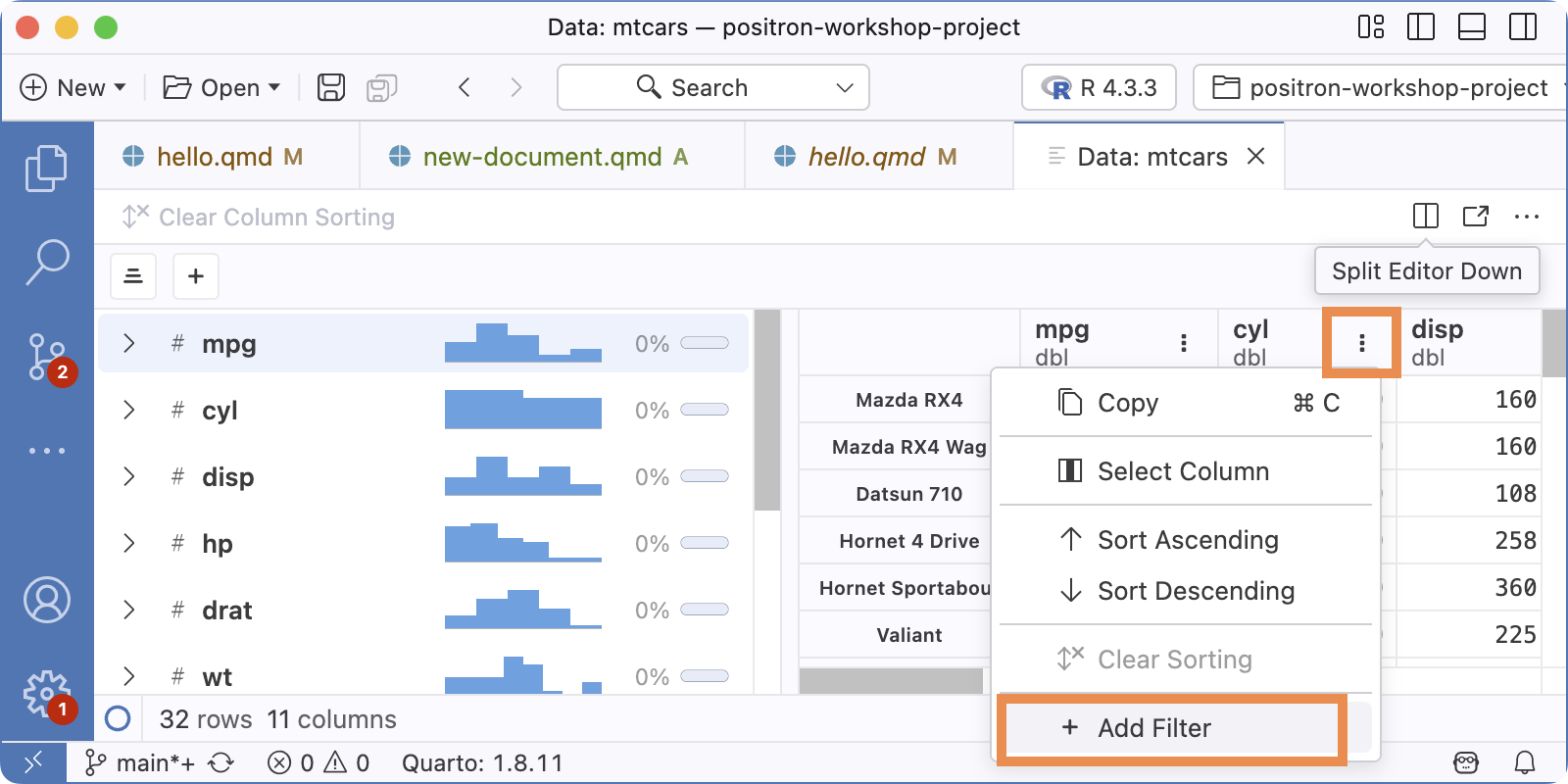Open the Open folder dropdown
Viewport: 1568px width, 784px height.
pyautogui.click(x=222, y=87)
